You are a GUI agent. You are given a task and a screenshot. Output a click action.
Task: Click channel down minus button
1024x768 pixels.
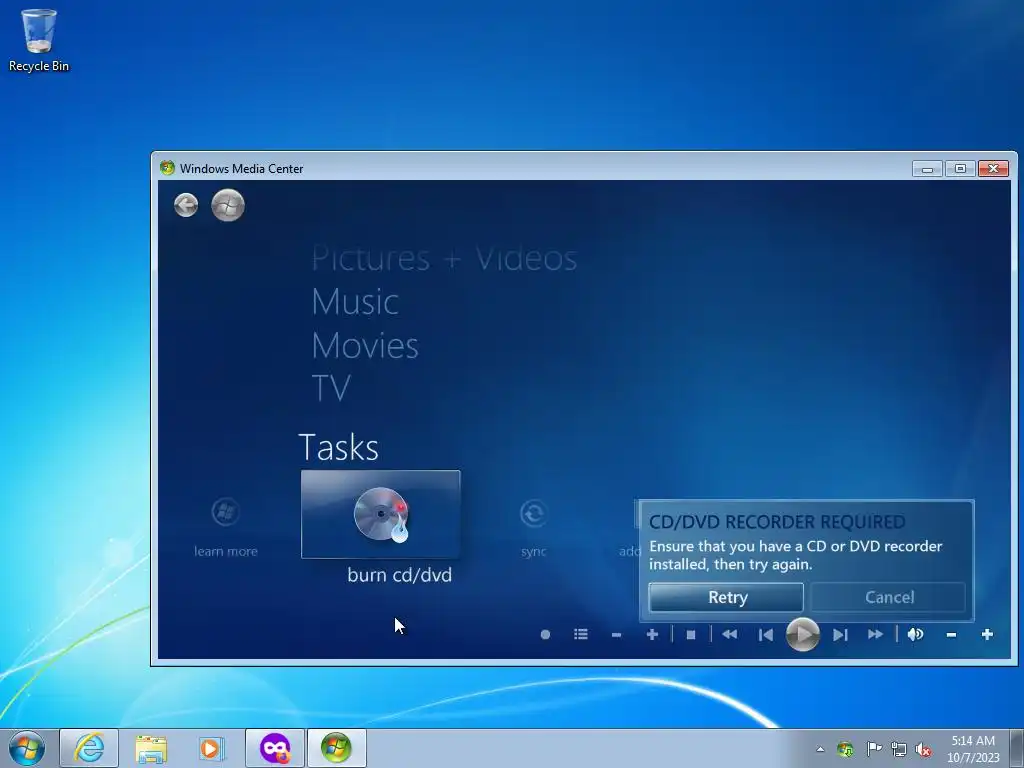(616, 634)
